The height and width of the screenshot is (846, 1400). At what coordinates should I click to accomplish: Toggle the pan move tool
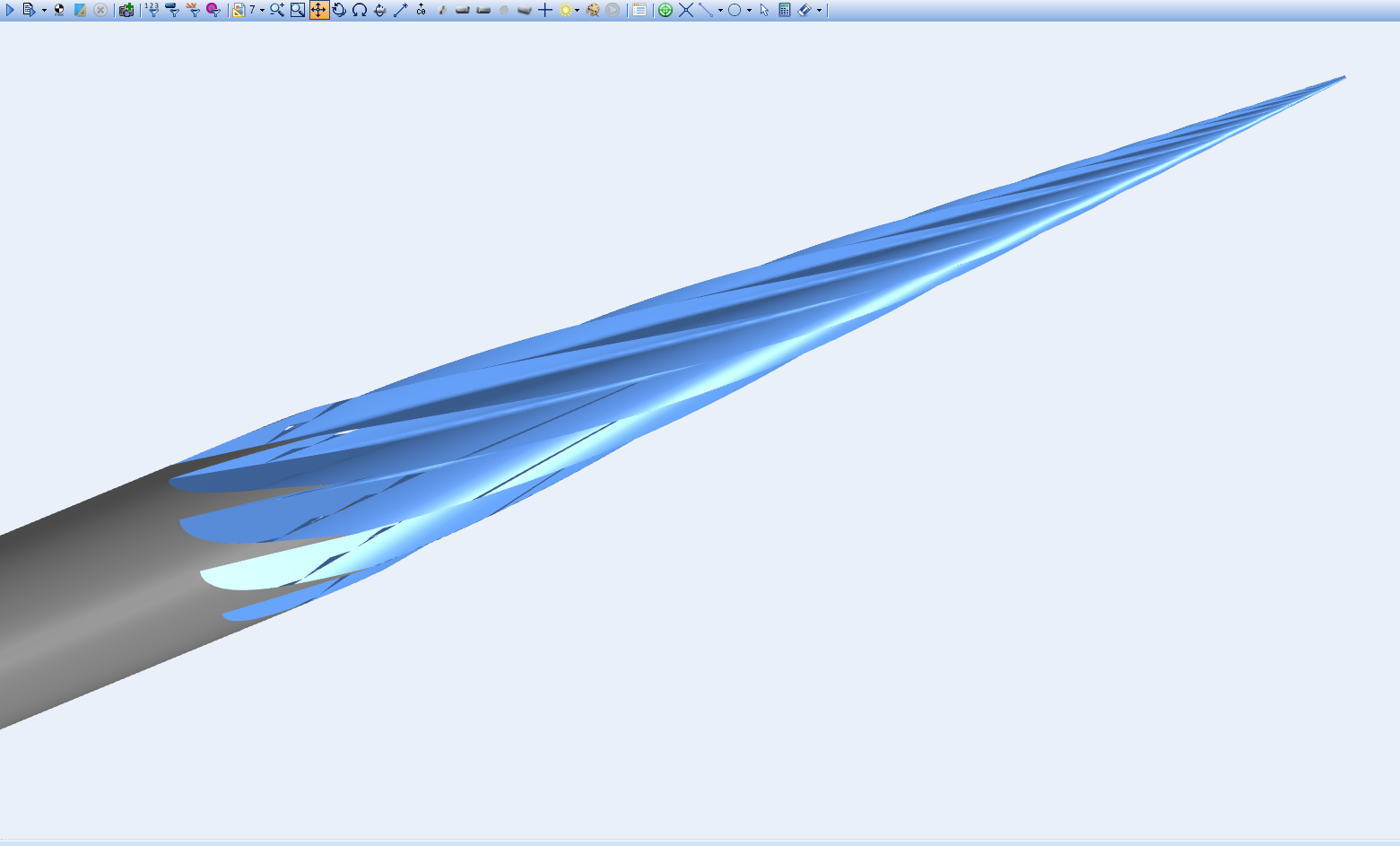click(319, 10)
